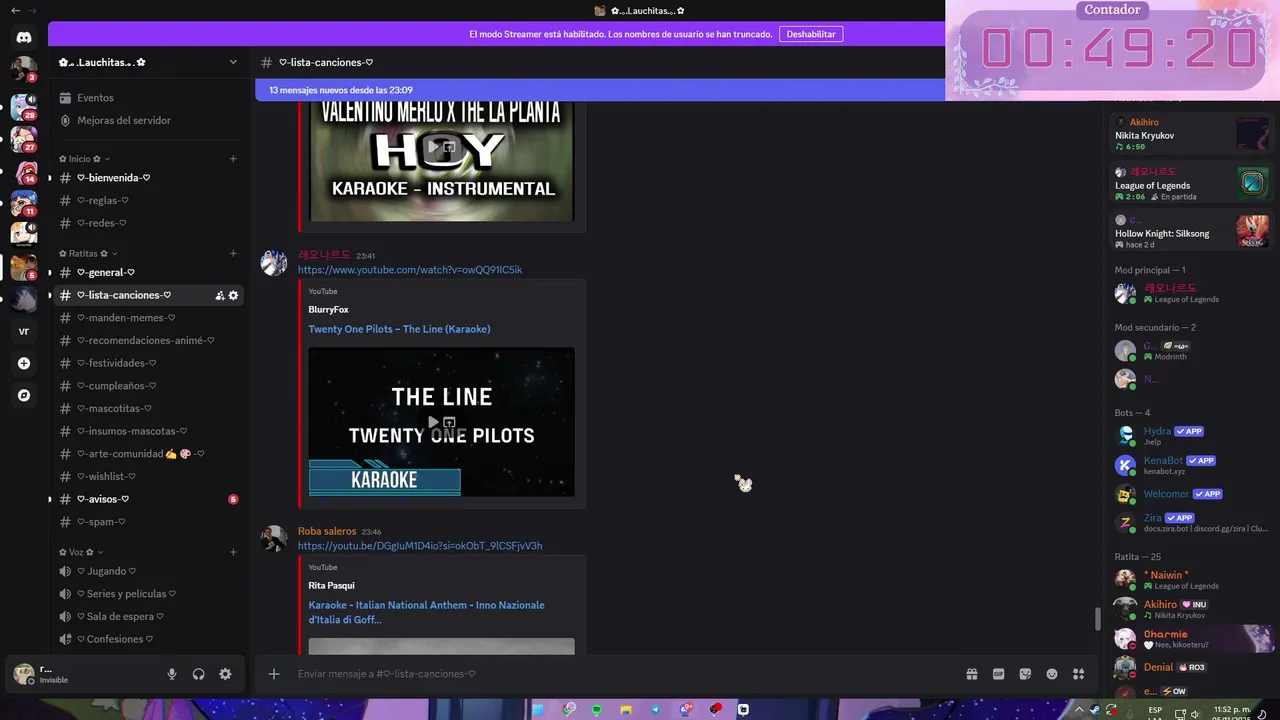Go to the manden-memes channel
The image size is (1280, 720).
147,317
